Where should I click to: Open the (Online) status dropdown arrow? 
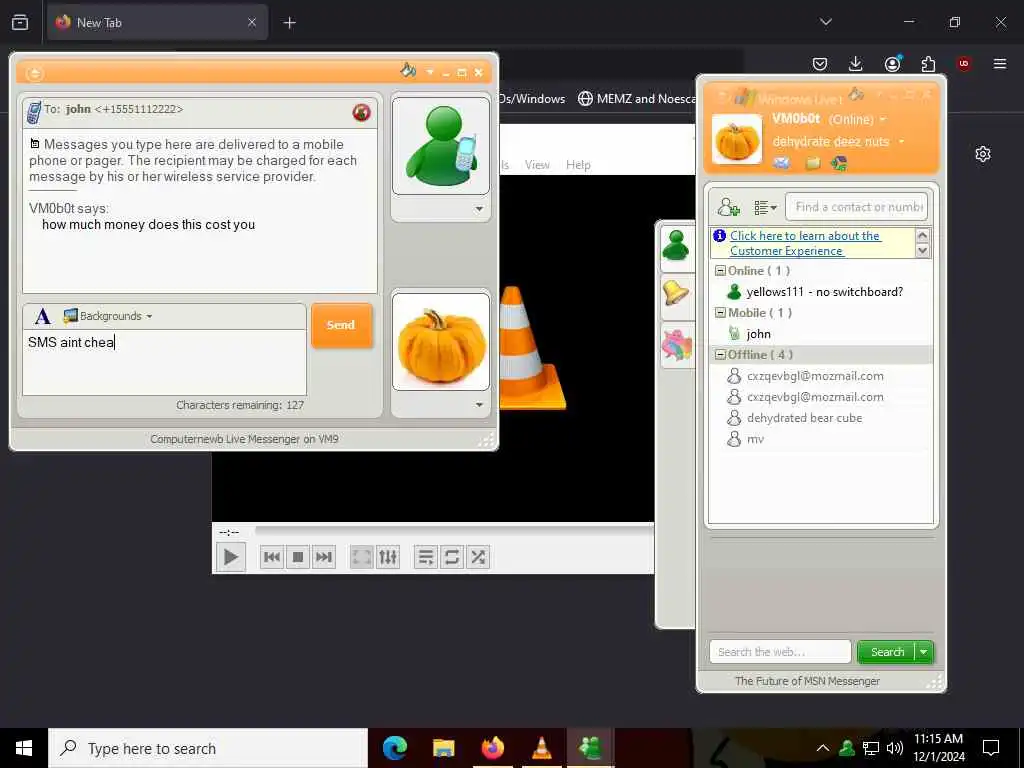click(x=883, y=120)
